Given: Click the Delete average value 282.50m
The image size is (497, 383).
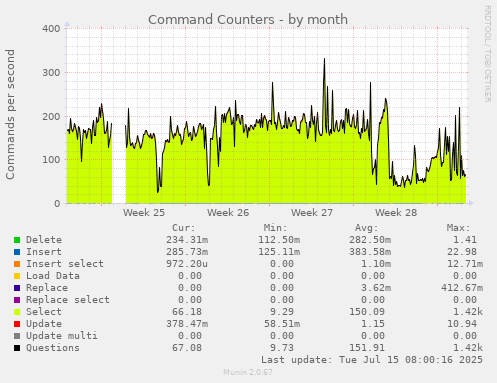Looking at the screenshot, I should coord(370,240).
